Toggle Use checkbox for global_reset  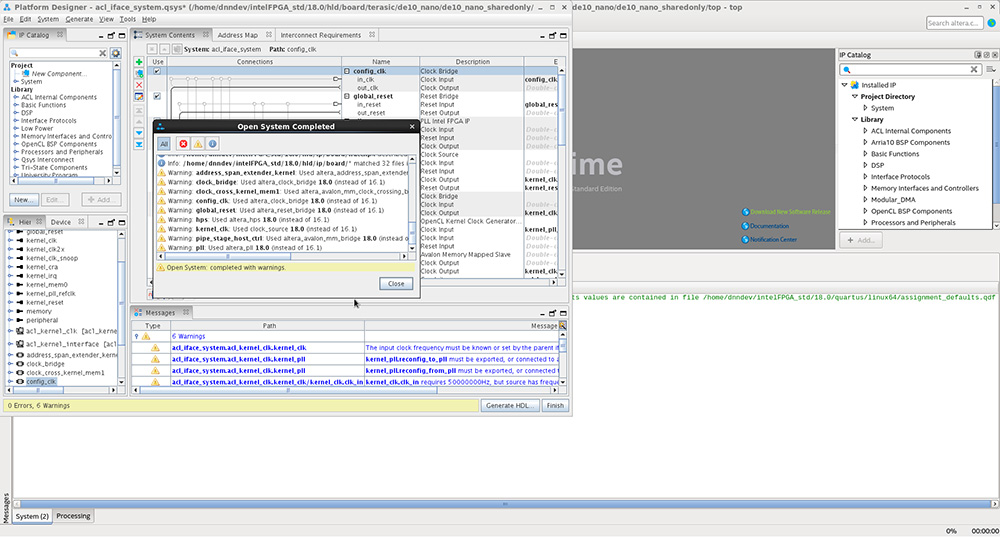157,96
